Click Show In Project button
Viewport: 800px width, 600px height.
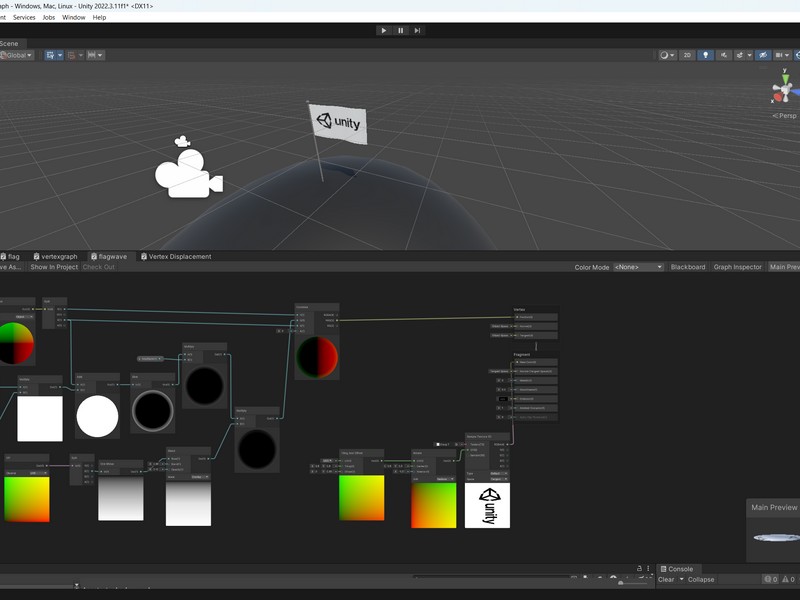click(x=54, y=267)
